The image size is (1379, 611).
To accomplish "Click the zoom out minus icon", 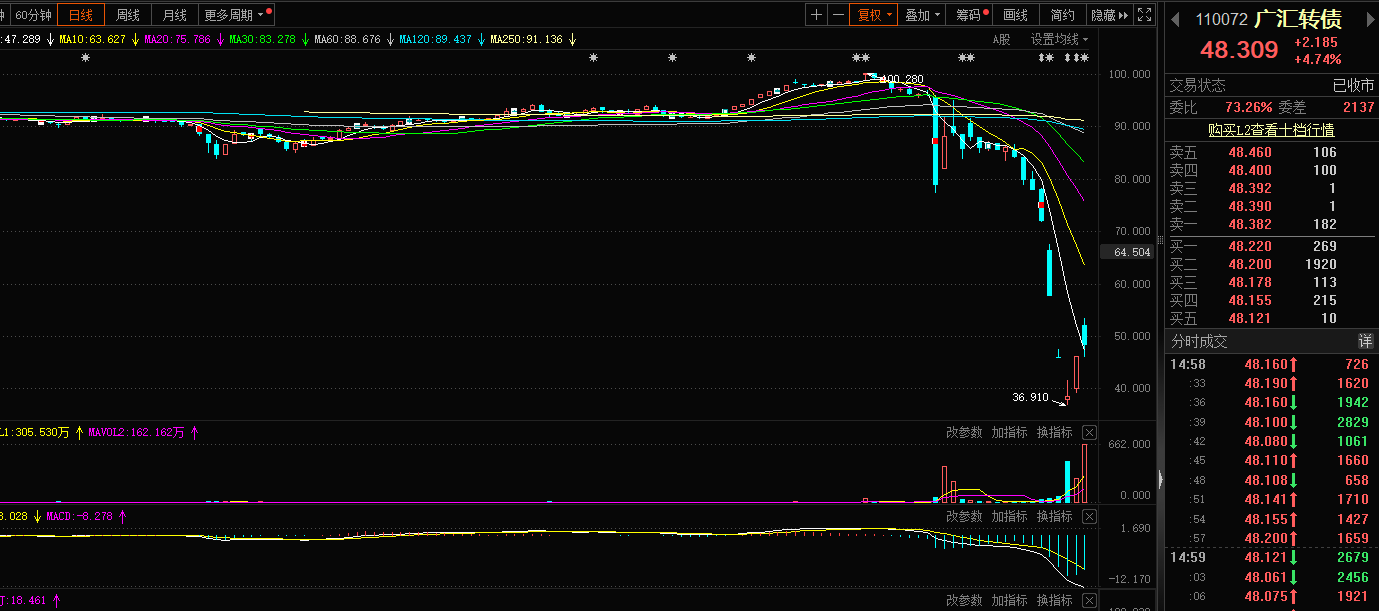I will pyautogui.click(x=838, y=15).
